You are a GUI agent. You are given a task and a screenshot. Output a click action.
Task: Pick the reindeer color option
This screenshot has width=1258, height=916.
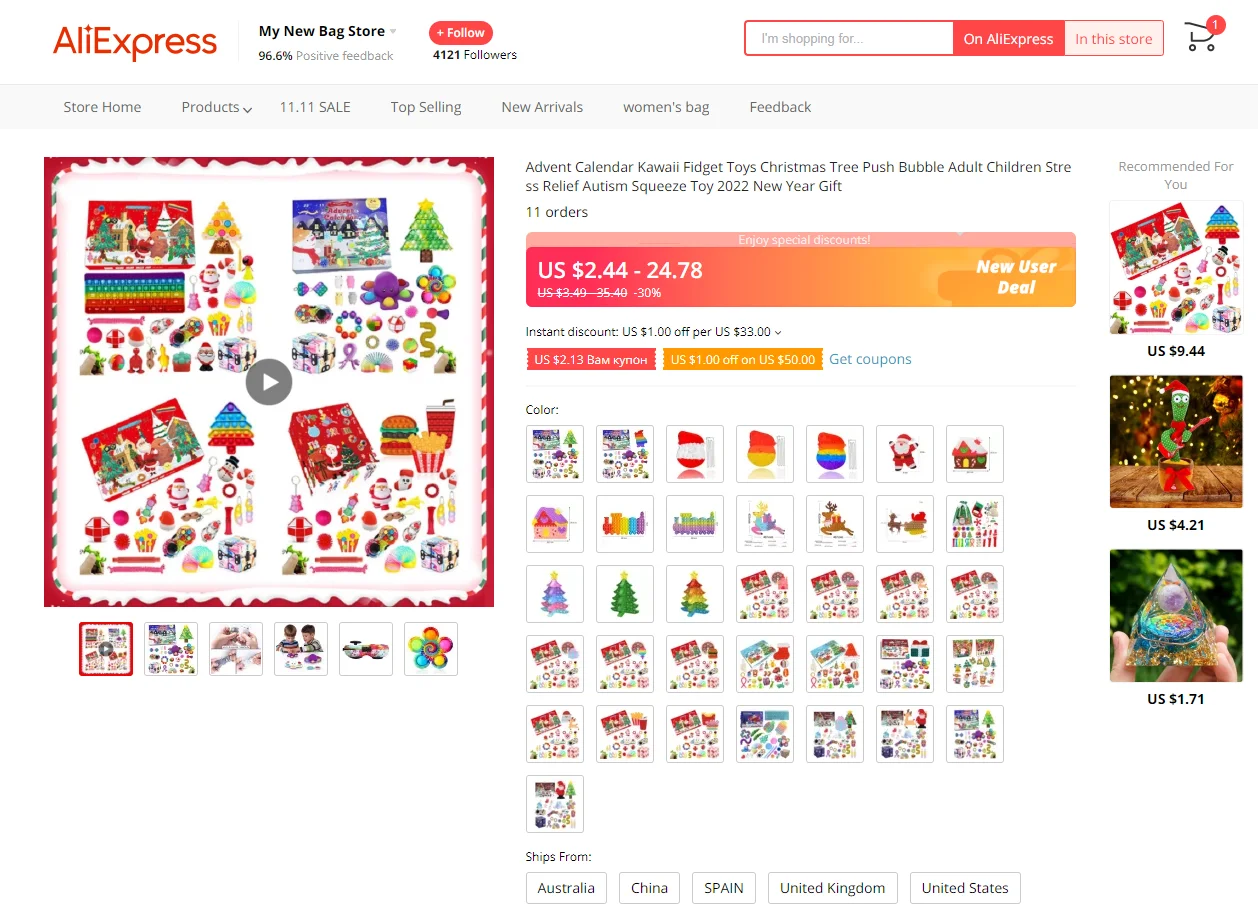point(835,524)
